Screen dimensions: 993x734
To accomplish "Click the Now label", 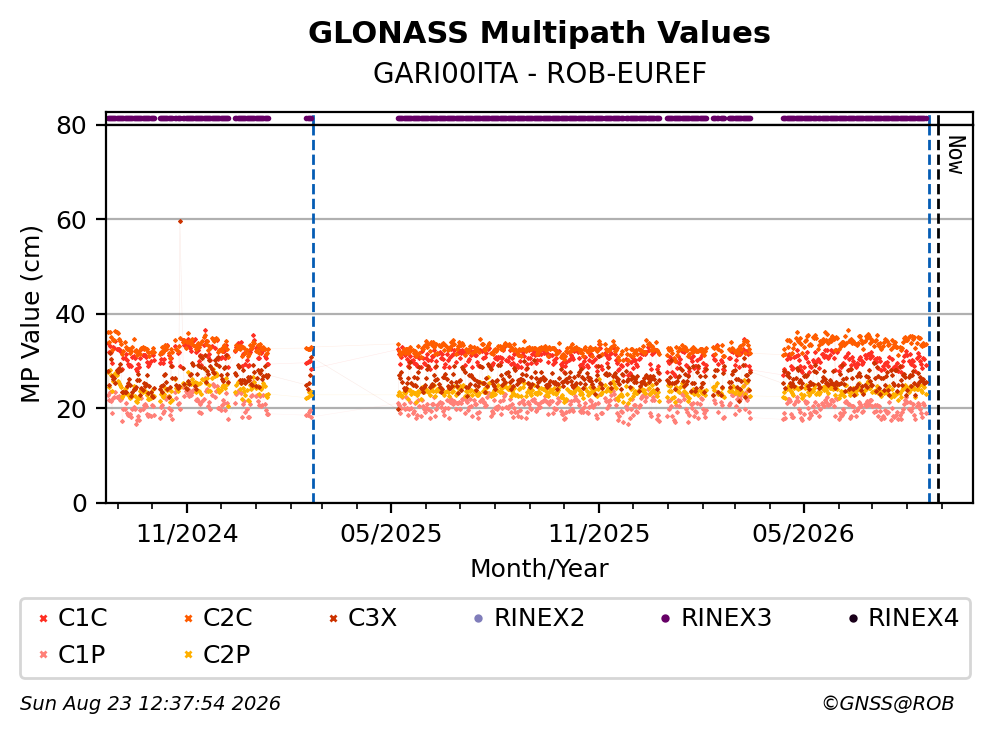I will point(956,155).
